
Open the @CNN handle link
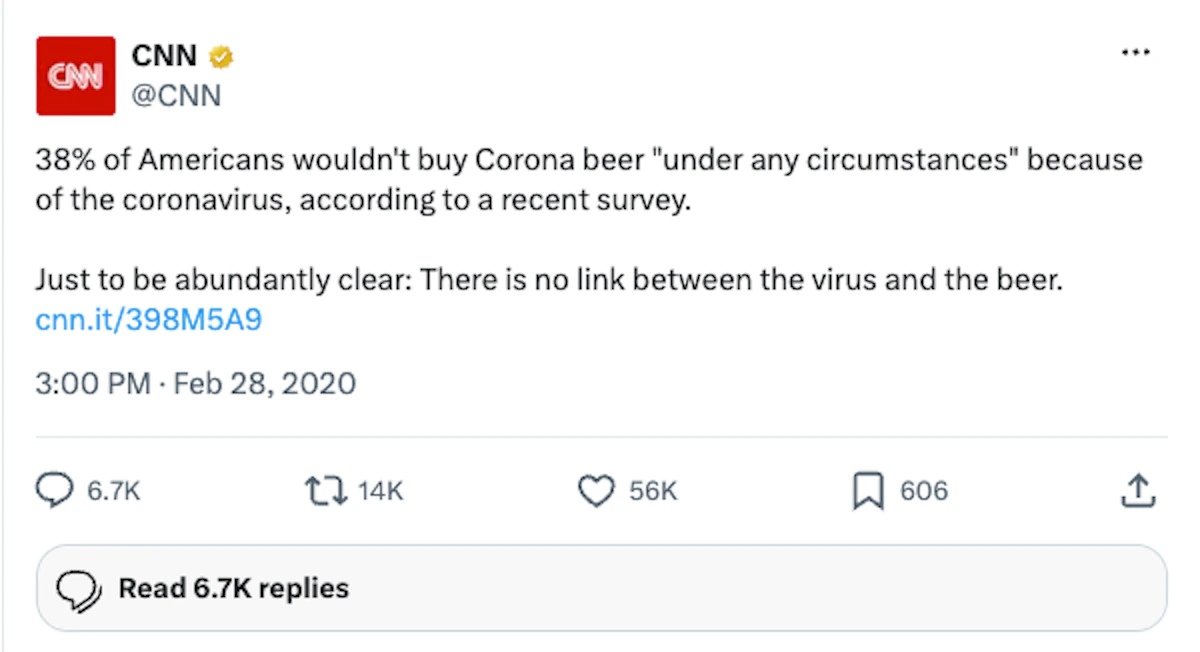point(176,96)
